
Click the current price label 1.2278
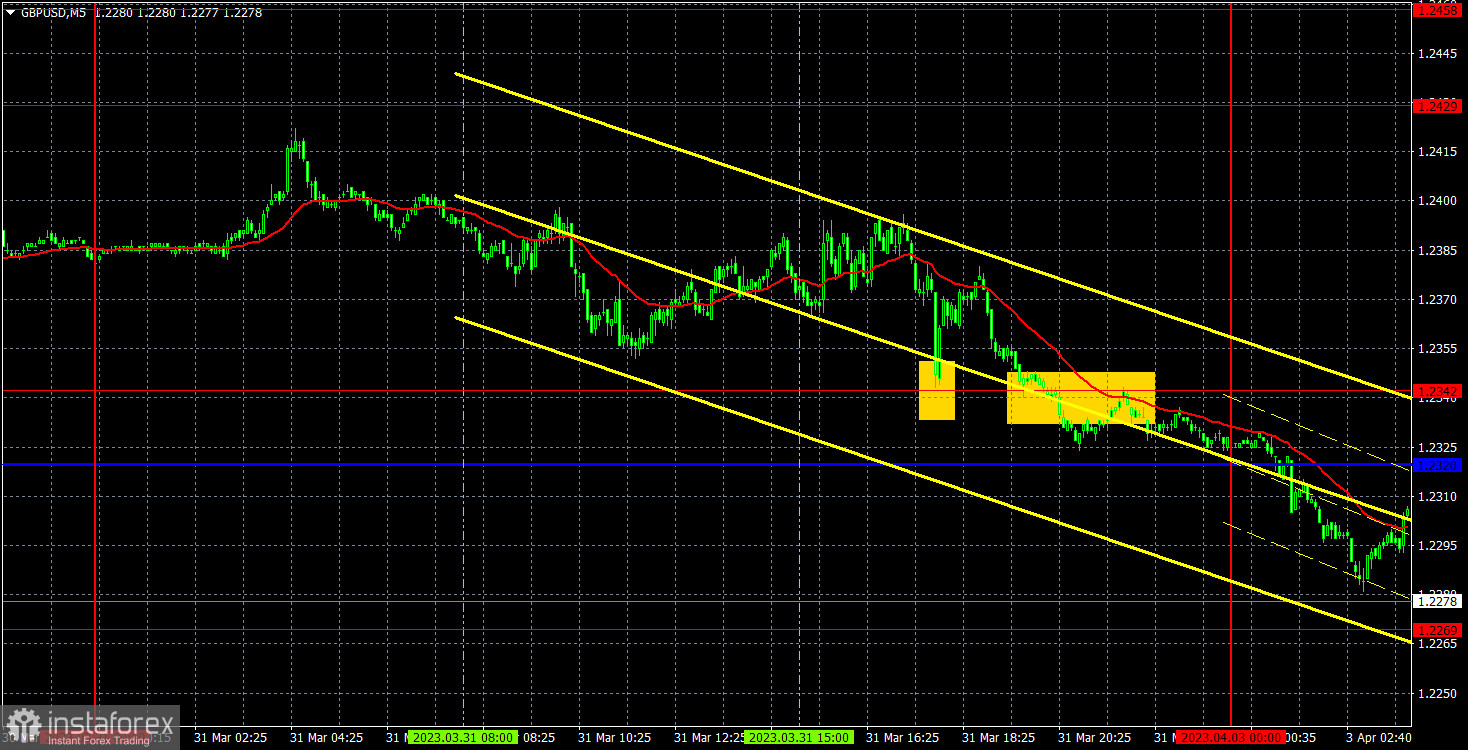point(1439,601)
